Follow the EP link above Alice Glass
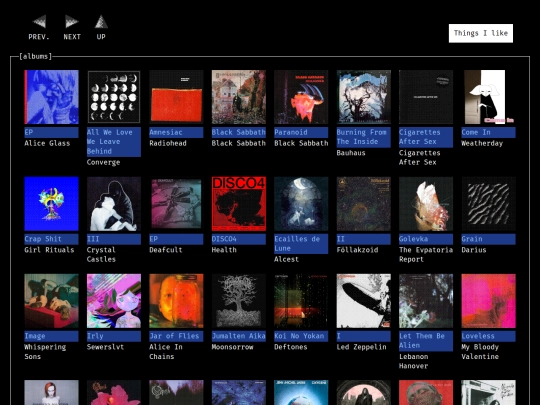This screenshot has height=405, width=540. pyautogui.click(x=51, y=132)
